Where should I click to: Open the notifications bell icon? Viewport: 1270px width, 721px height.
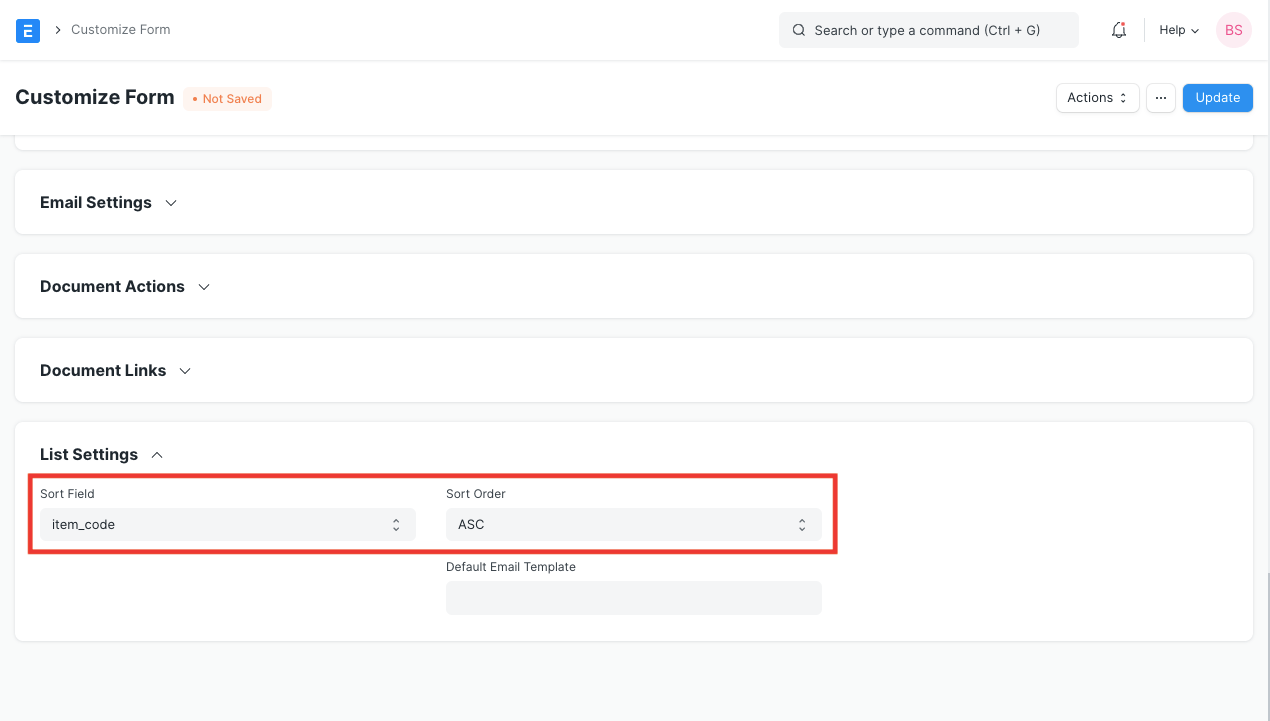[x=1119, y=30]
